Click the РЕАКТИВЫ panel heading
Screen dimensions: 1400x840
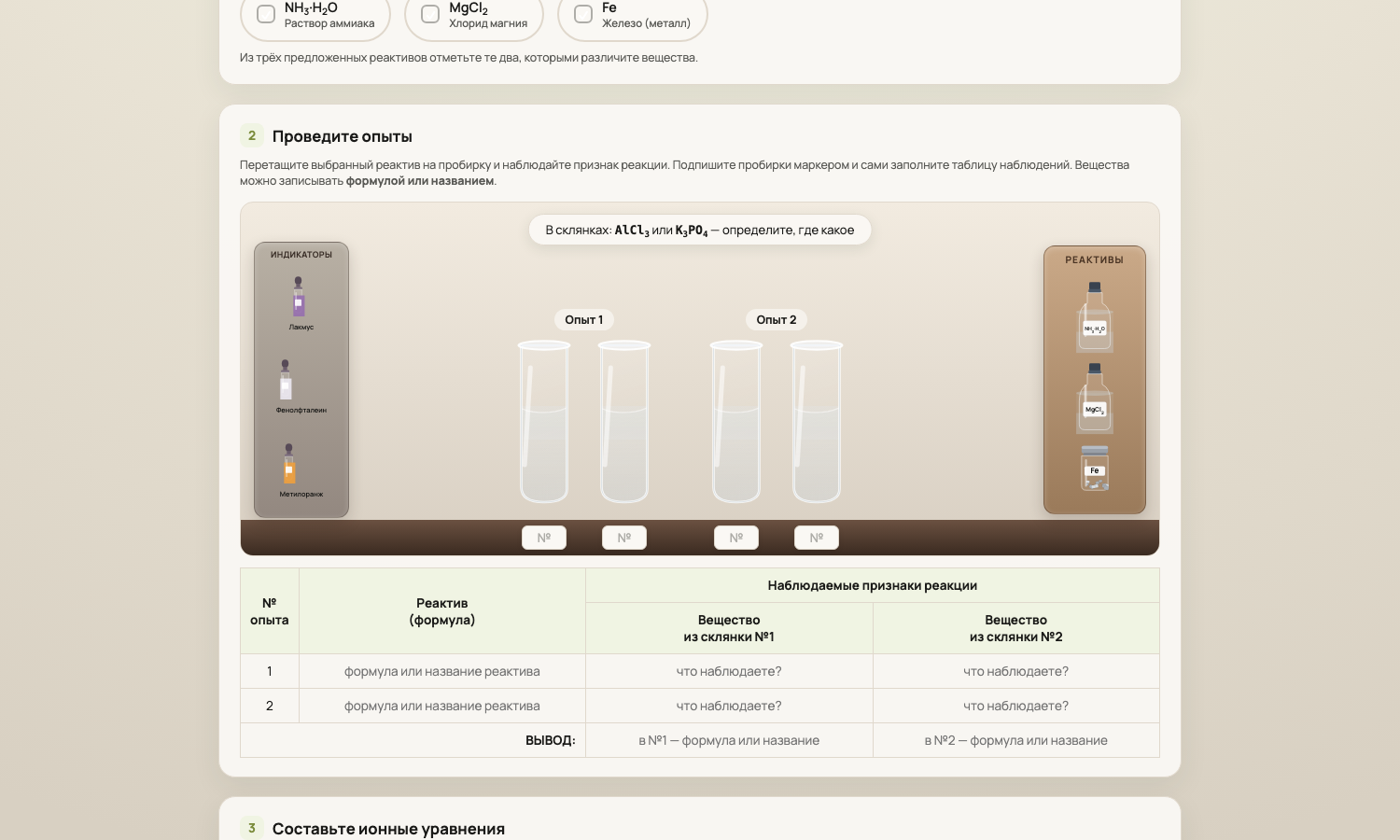tap(1095, 259)
